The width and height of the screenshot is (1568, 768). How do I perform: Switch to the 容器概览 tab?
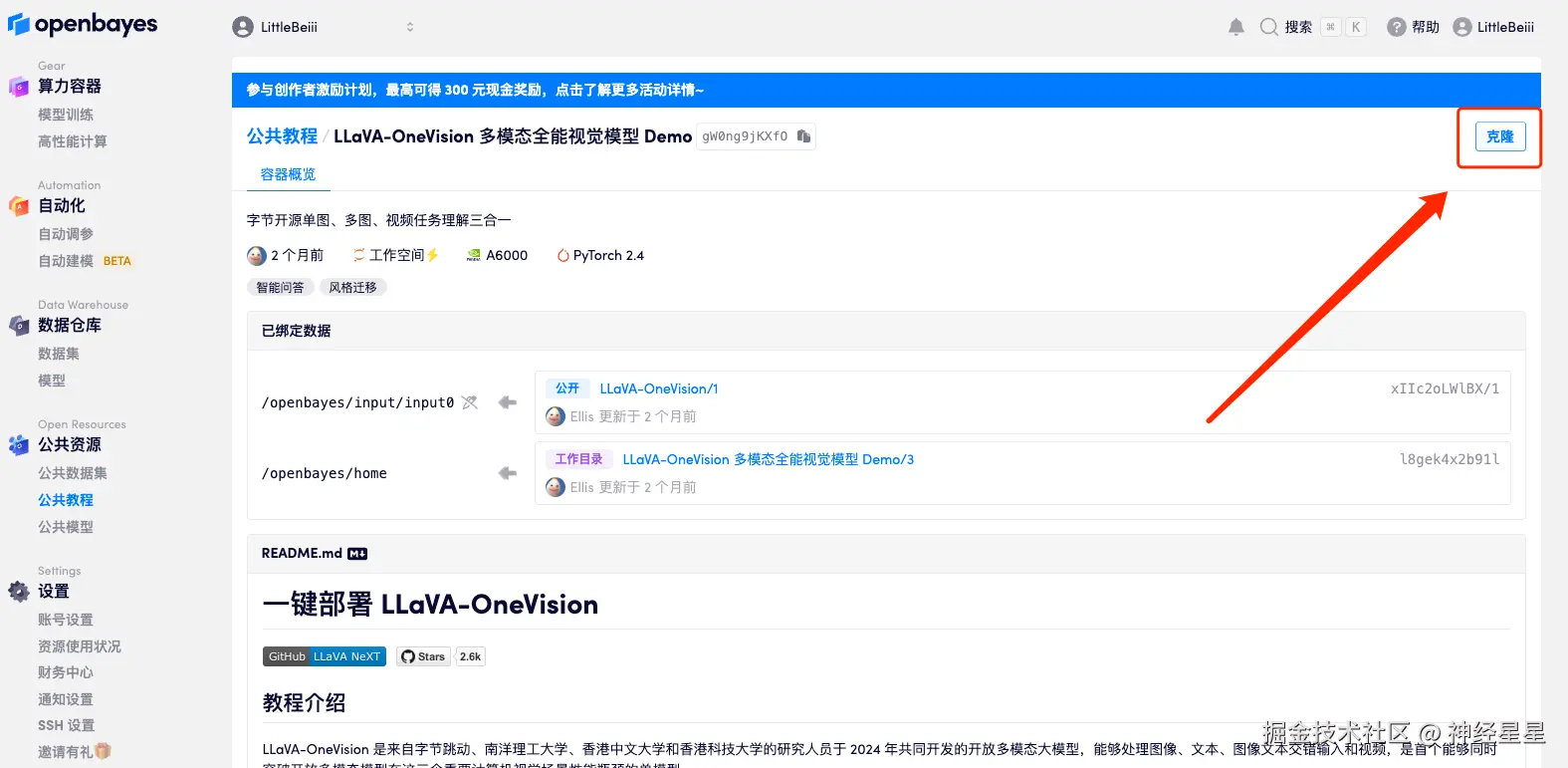pyautogui.click(x=288, y=174)
